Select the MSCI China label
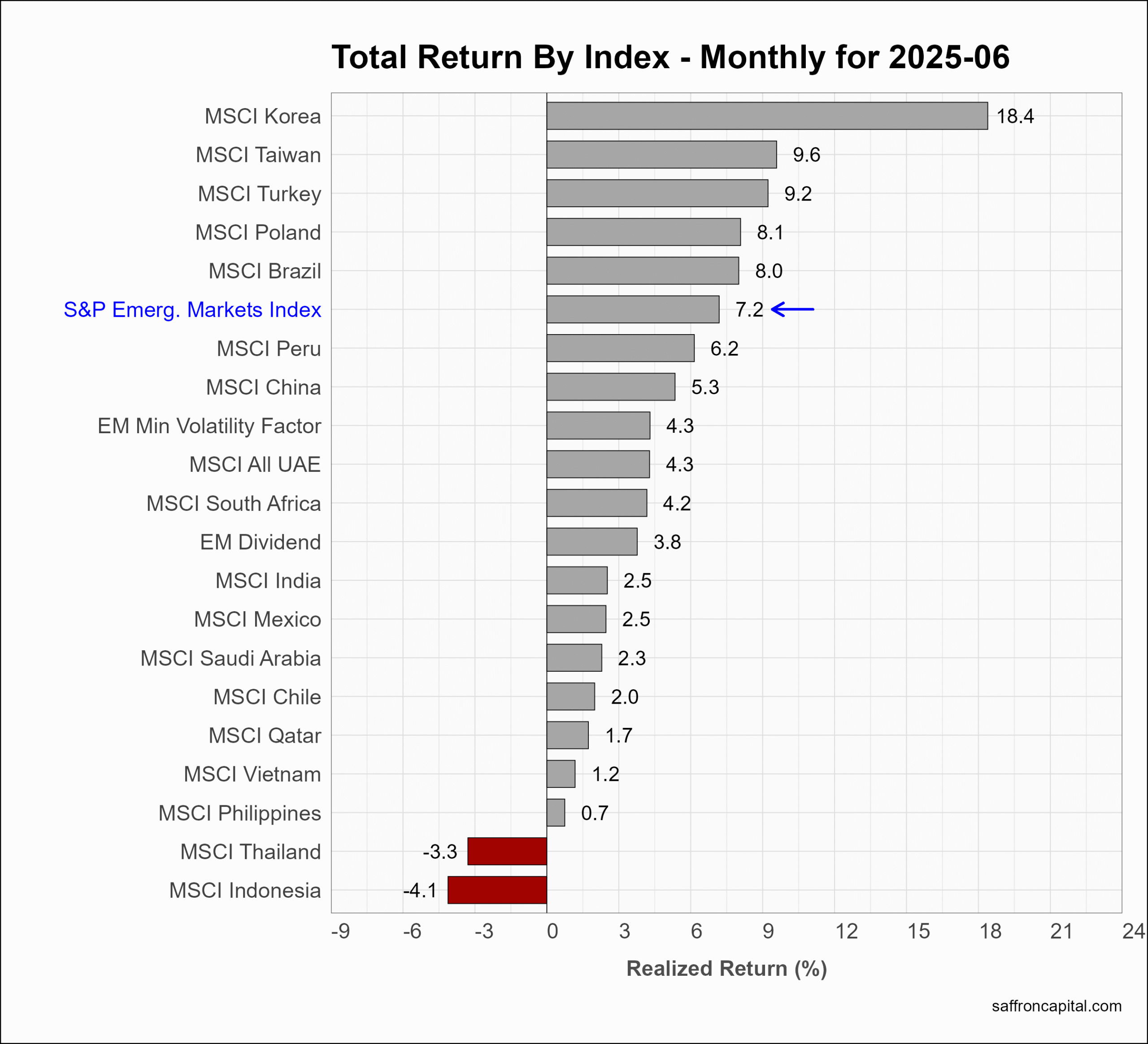The width and height of the screenshot is (1148, 1044). 264,387
